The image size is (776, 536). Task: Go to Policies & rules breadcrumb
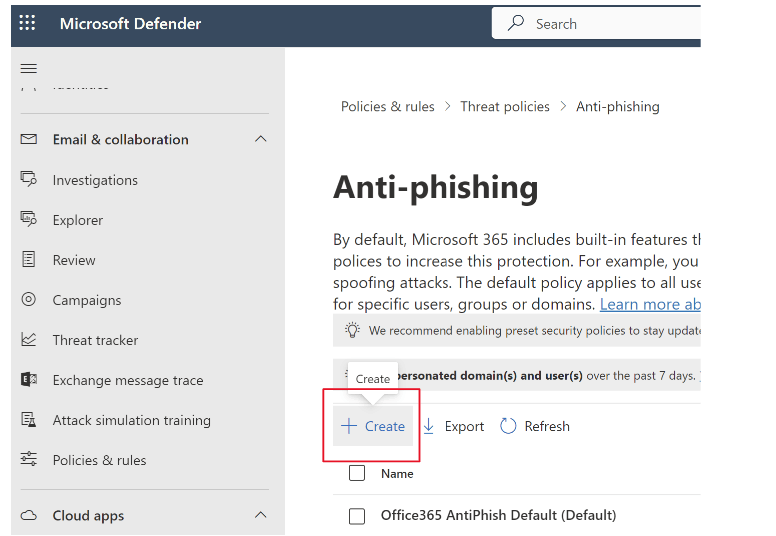[388, 106]
